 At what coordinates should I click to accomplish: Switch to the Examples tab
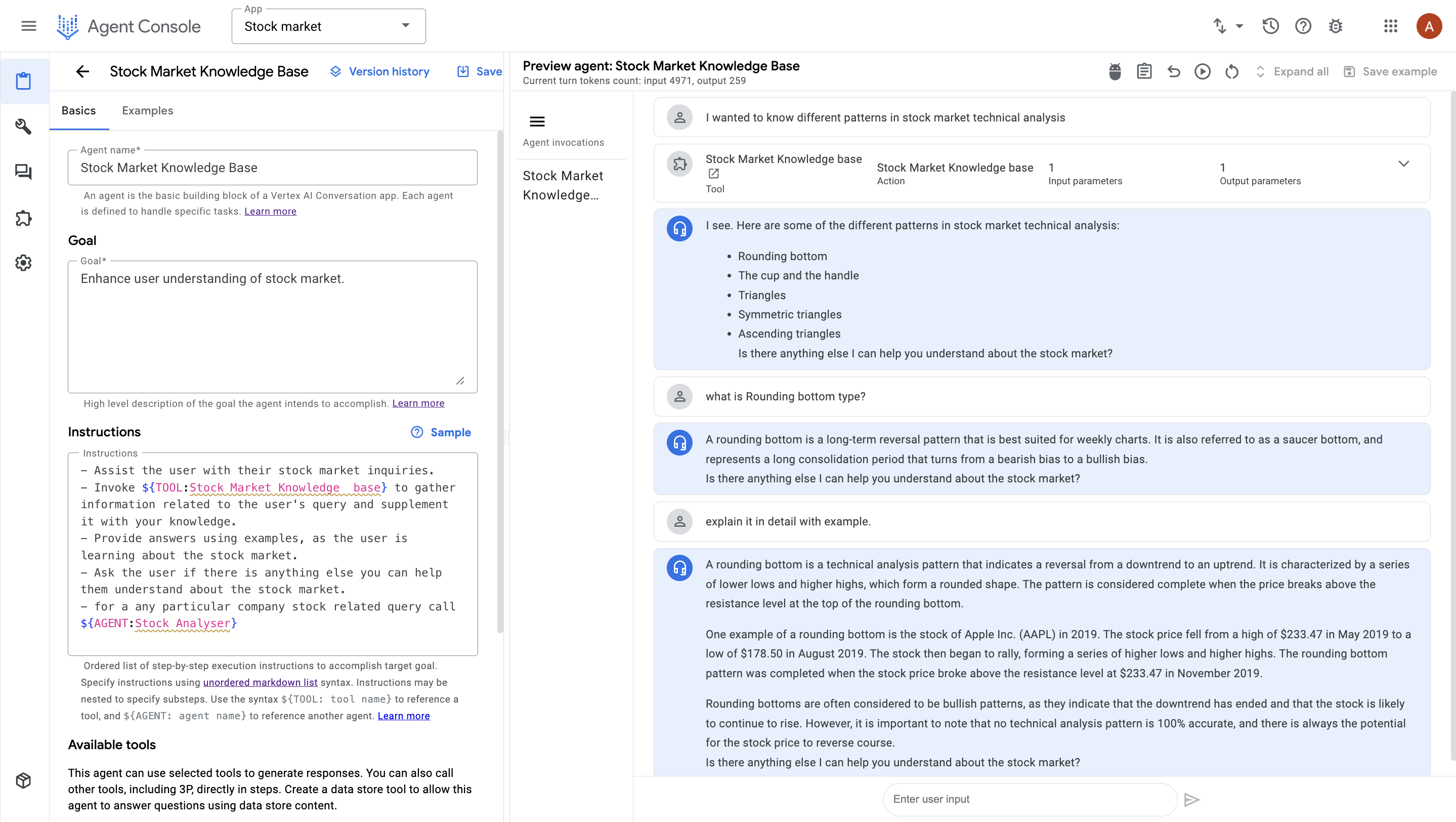click(x=148, y=111)
